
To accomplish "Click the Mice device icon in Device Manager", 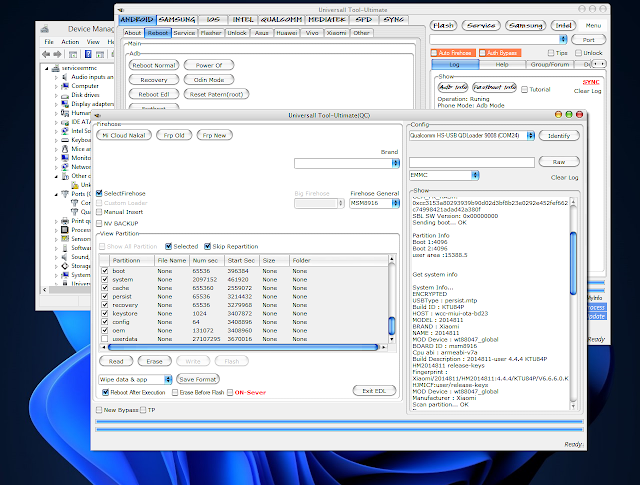I will coord(64,149).
